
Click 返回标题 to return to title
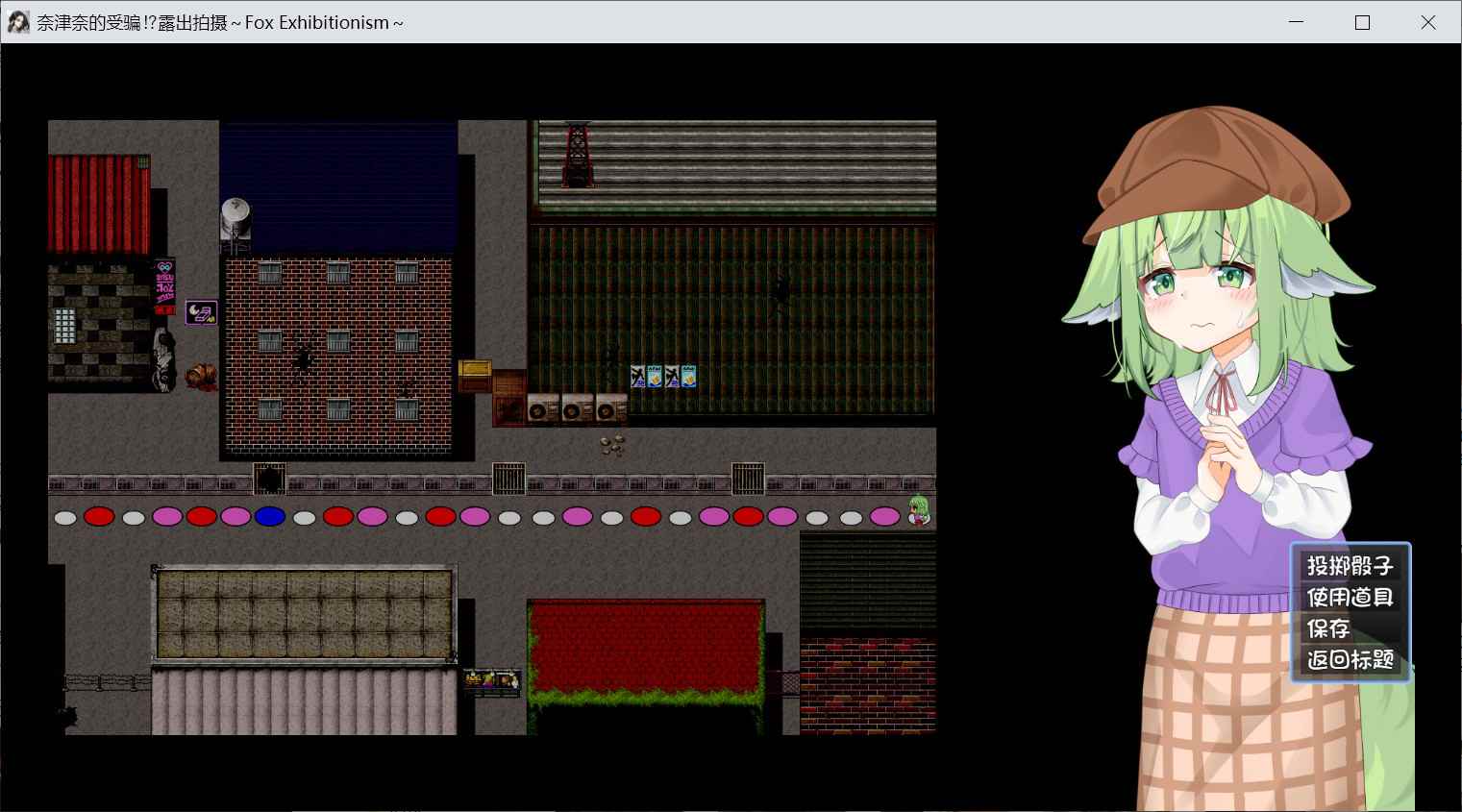click(1350, 660)
